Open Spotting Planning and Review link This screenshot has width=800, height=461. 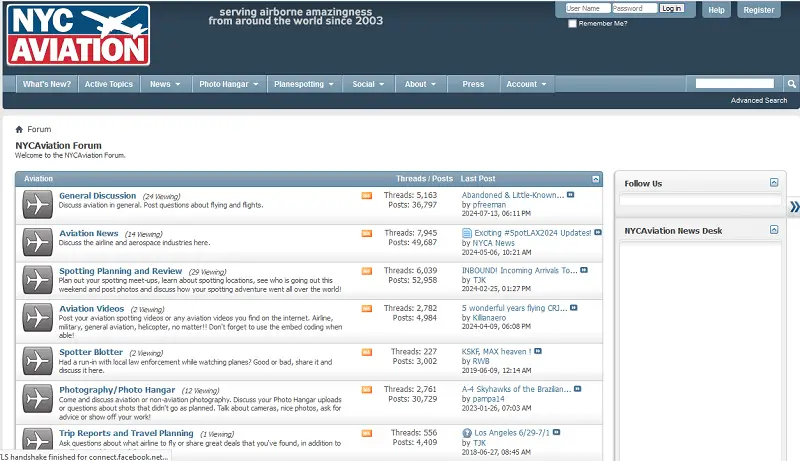point(120,271)
